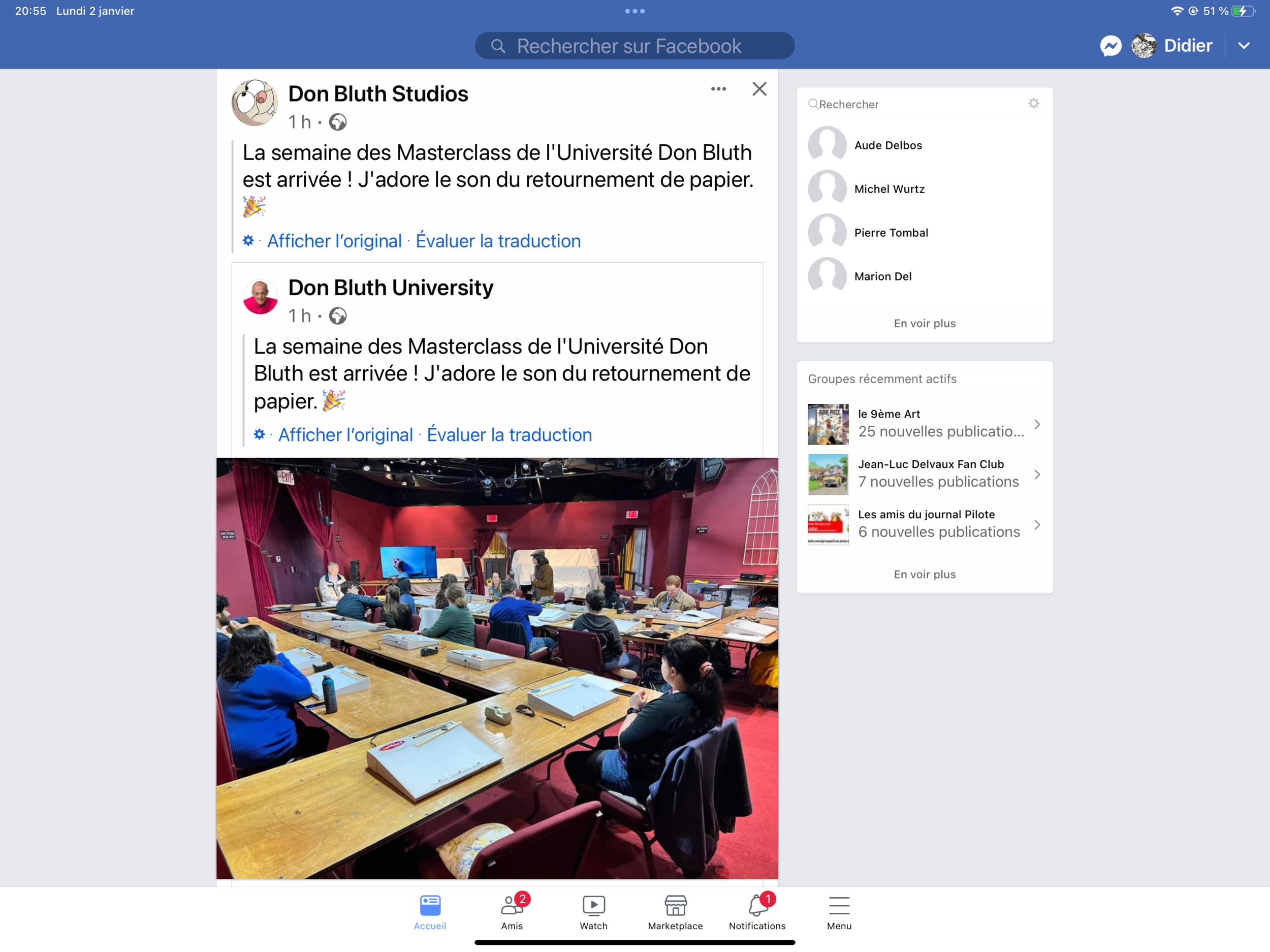
Task: Open Notifications bell with badge
Action: (x=757, y=905)
